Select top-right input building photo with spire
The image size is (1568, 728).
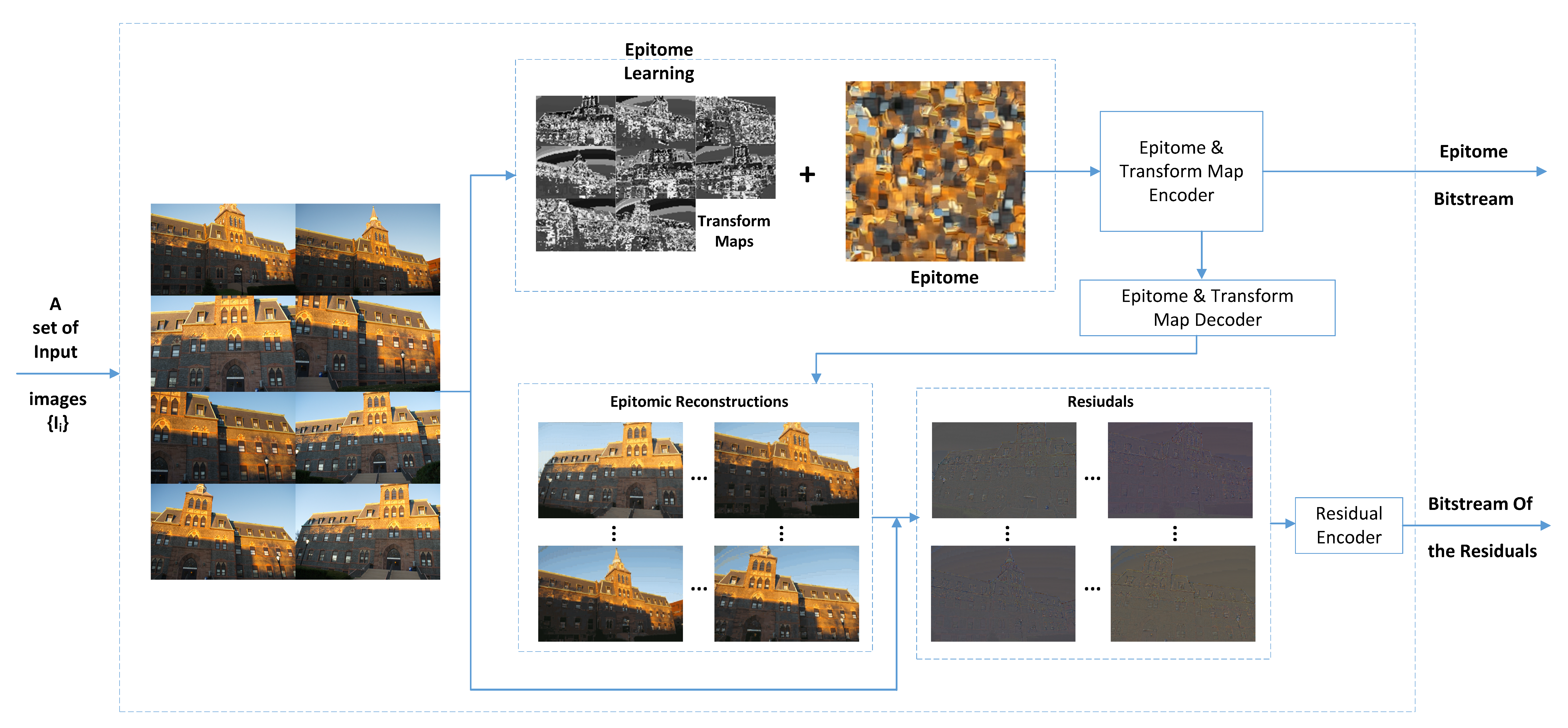(x=368, y=250)
